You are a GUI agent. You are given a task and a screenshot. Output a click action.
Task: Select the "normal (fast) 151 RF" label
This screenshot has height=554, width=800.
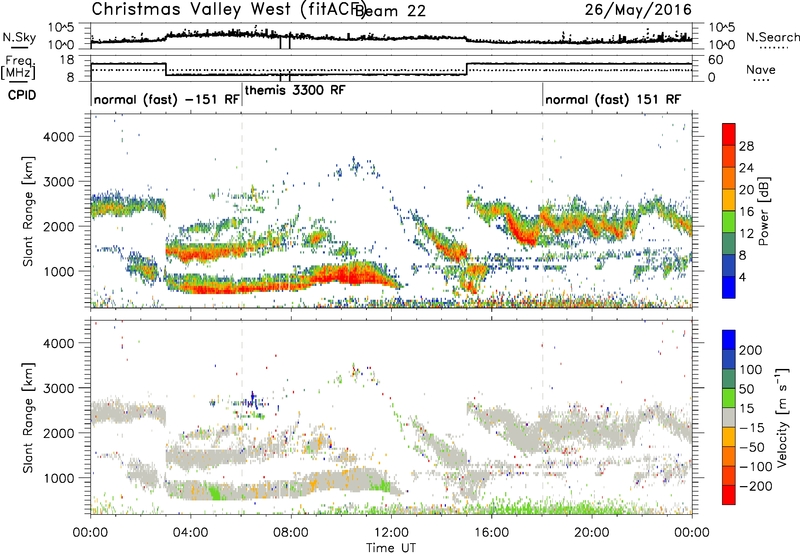(x=613, y=99)
